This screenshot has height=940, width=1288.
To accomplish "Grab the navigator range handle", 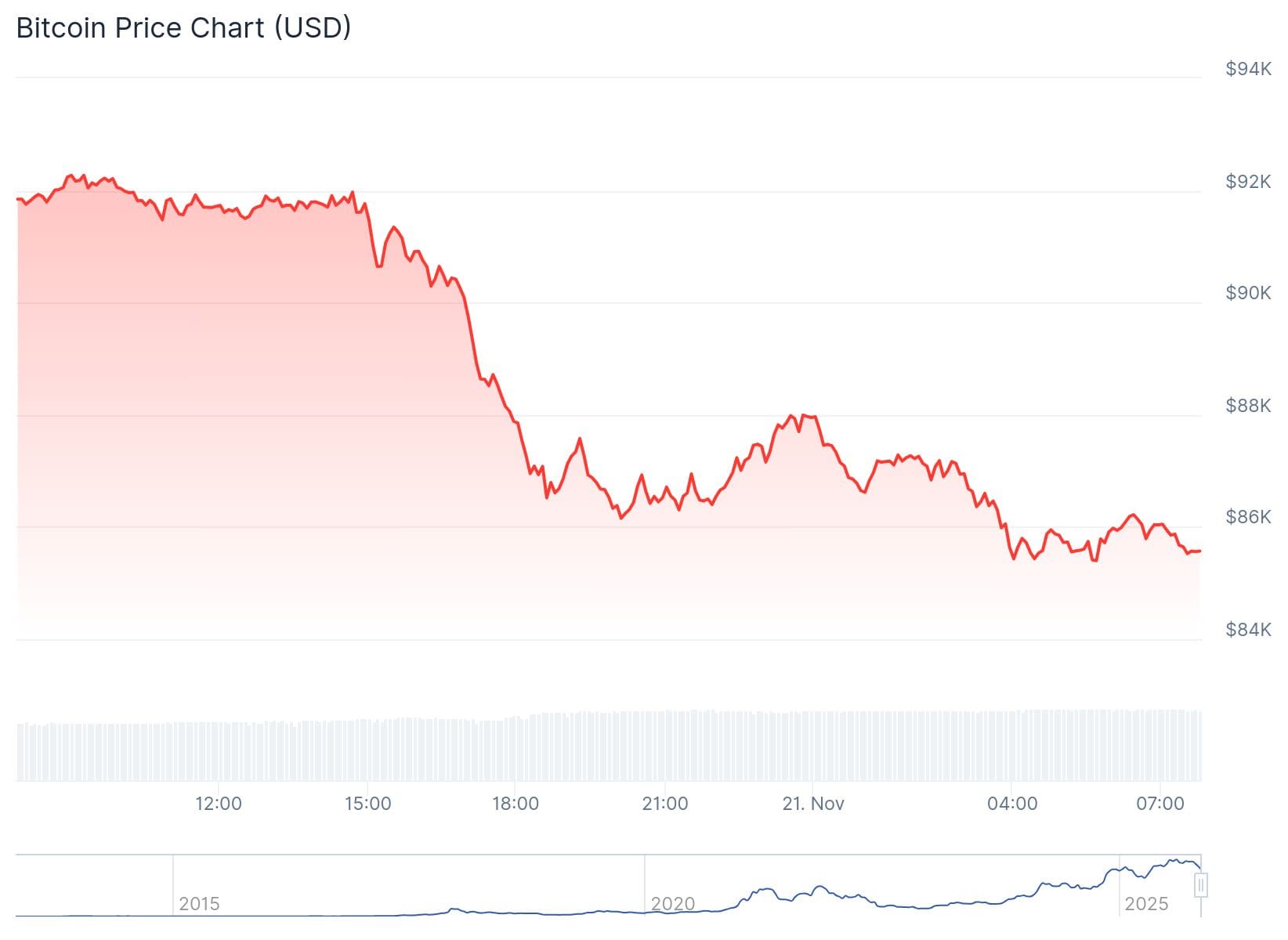I will 1201,885.
